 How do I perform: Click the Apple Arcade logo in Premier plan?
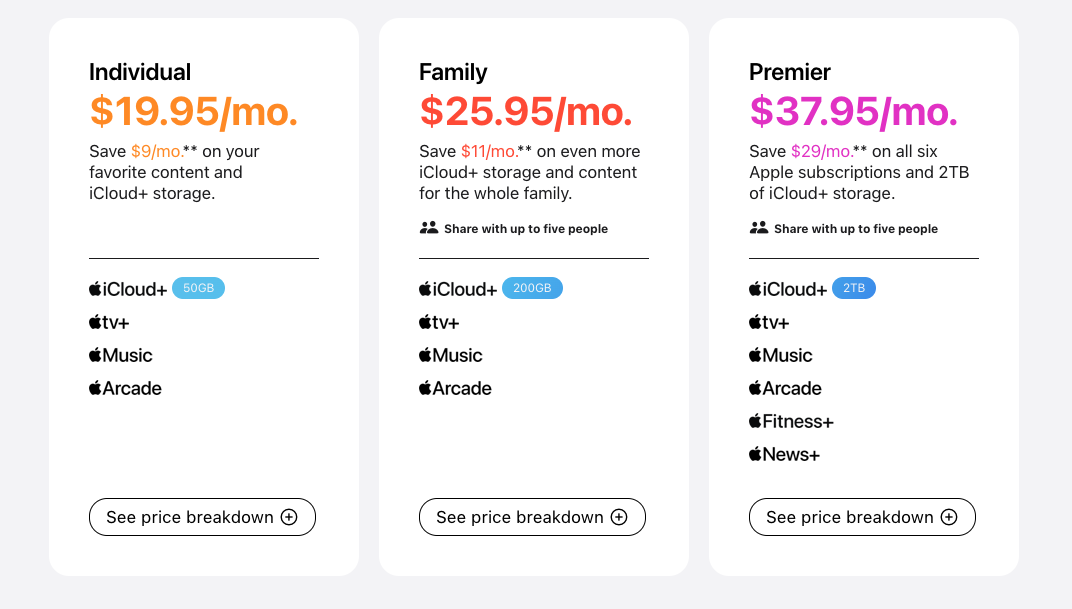point(785,388)
